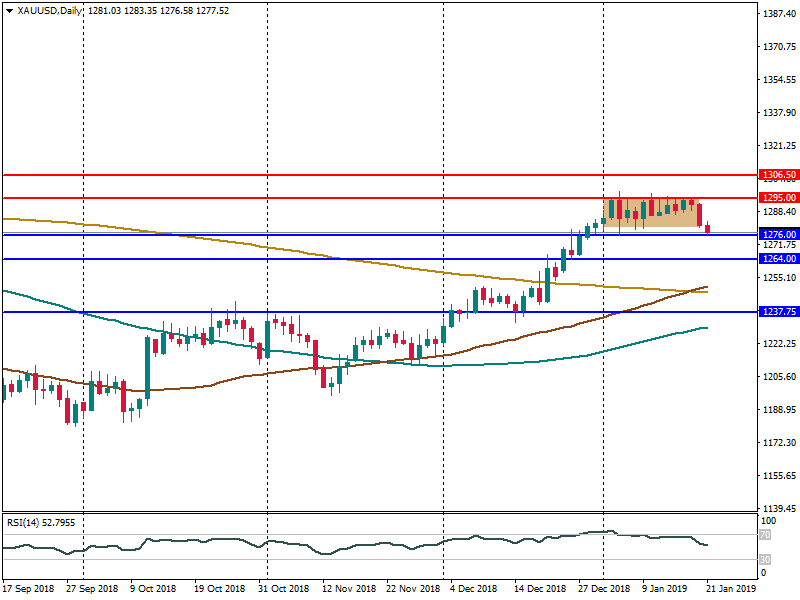This screenshot has height=600, width=800.
Task: Click the 17 Sep 2018 date label
Action: (30, 590)
